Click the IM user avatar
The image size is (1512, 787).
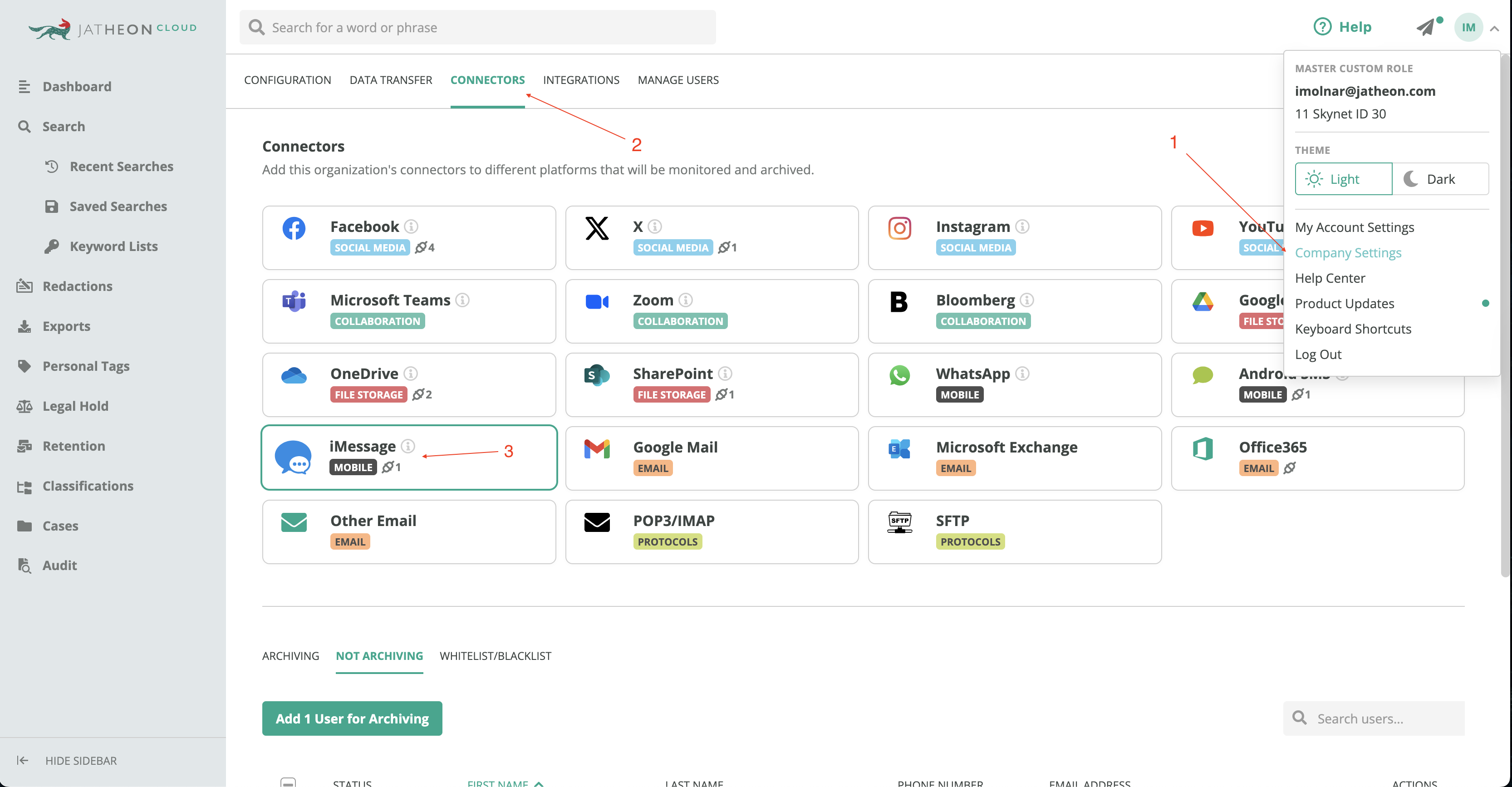1468,28
